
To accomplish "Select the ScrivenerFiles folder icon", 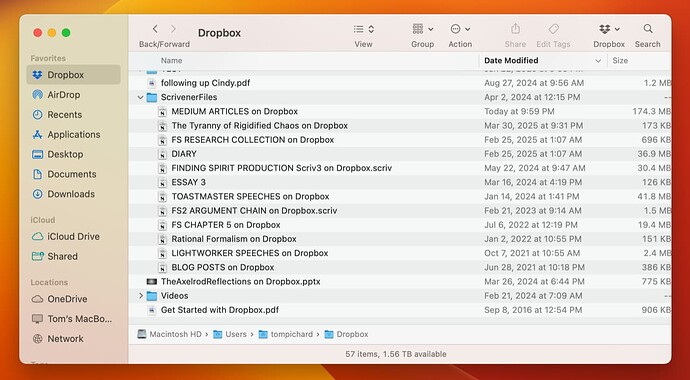I will 152,97.
